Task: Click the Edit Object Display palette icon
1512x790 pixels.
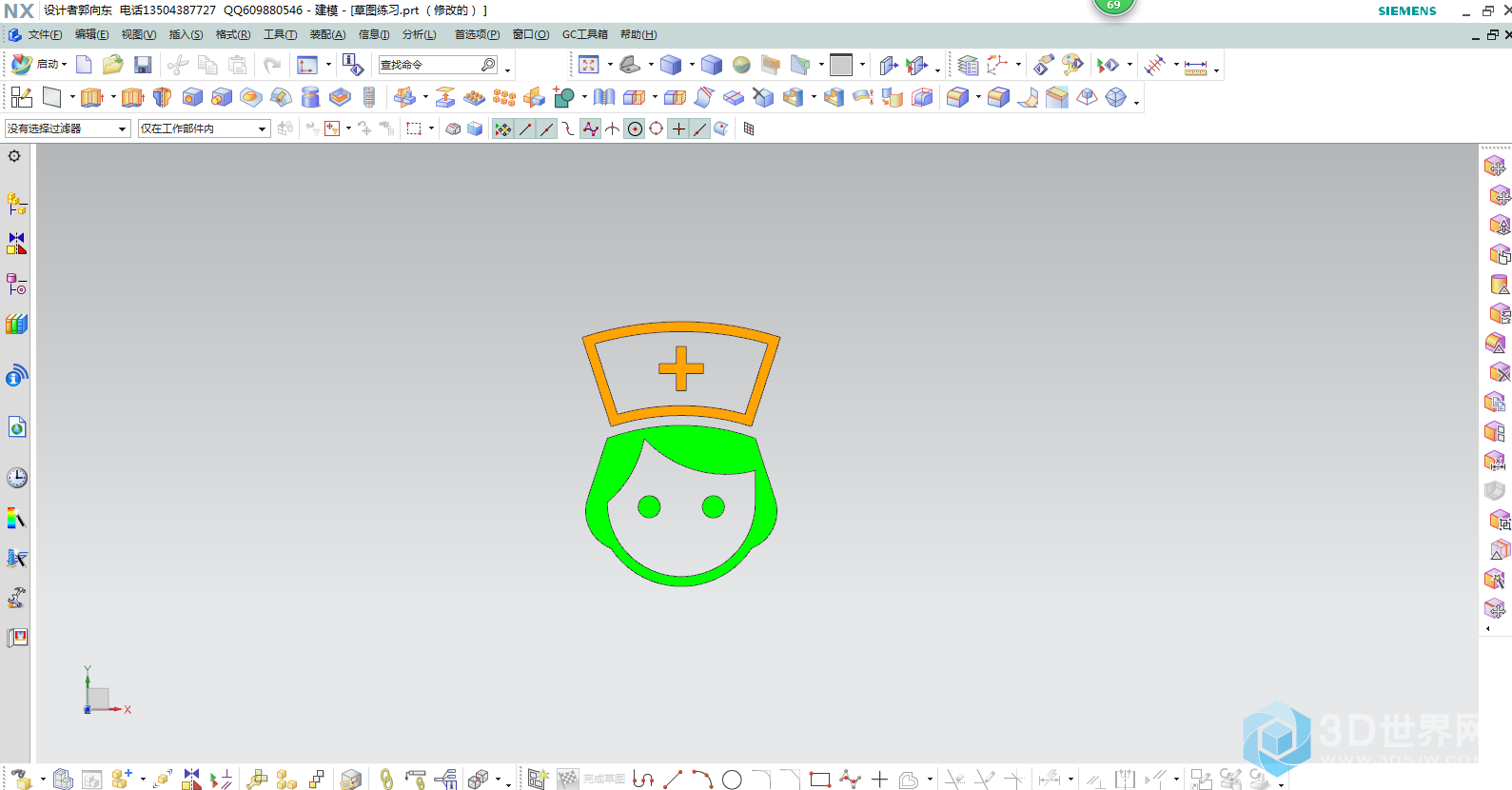Action: click(x=1073, y=65)
